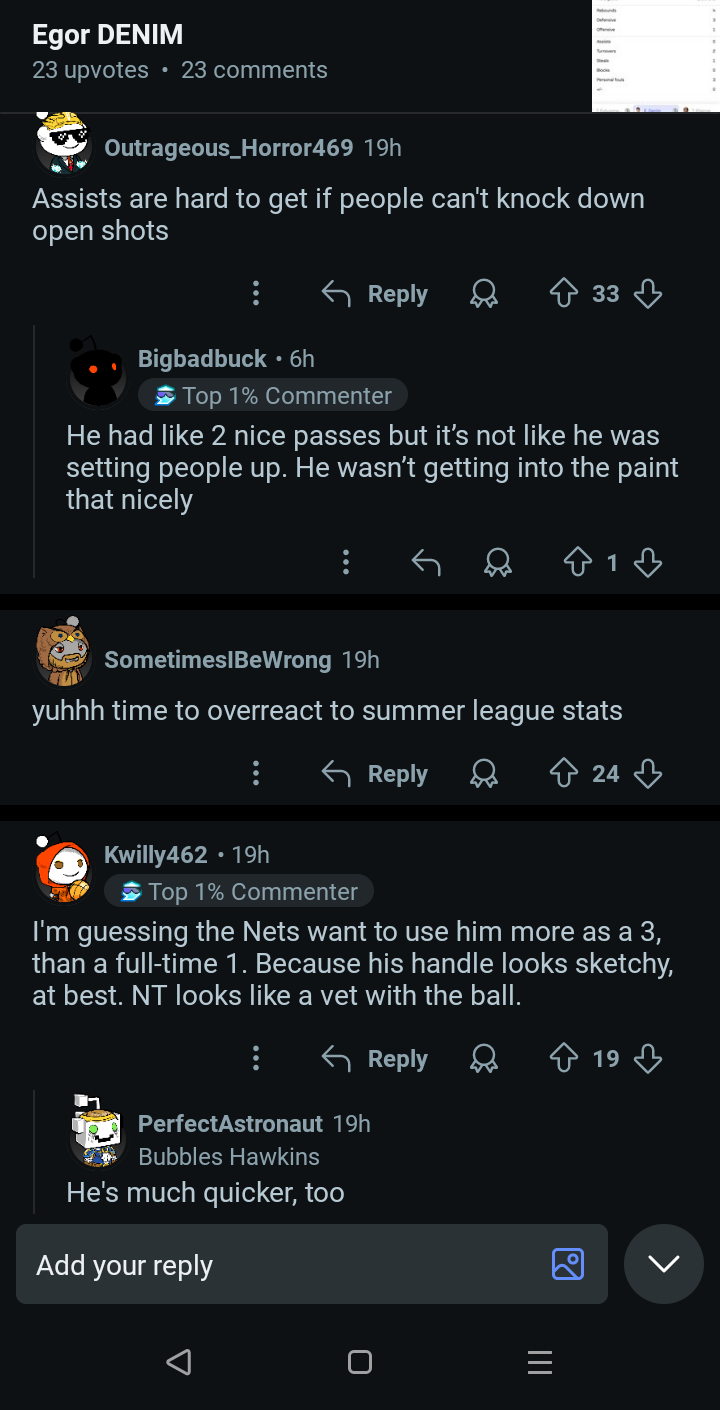Tap reply arrow on Bigbadbuck's comment
The width and height of the screenshot is (720, 1410).
tap(426, 563)
